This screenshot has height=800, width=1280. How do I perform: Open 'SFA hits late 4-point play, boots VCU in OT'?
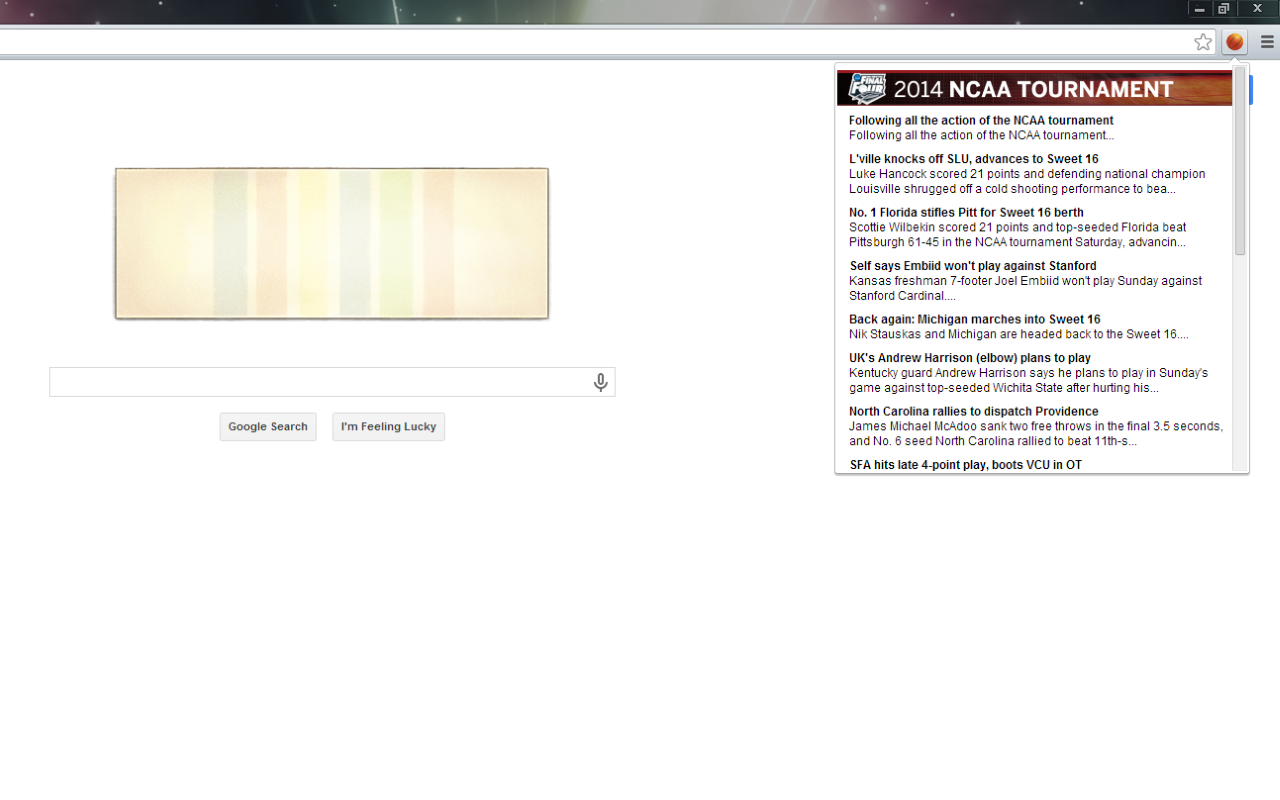[x=966, y=465]
